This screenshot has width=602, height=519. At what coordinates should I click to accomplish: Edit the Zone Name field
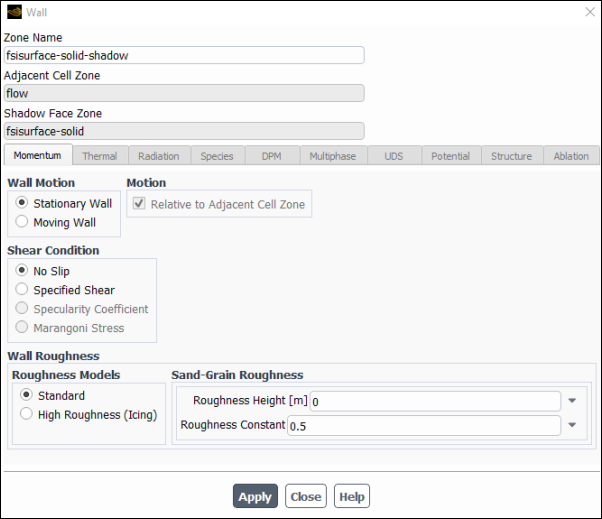pos(184,55)
